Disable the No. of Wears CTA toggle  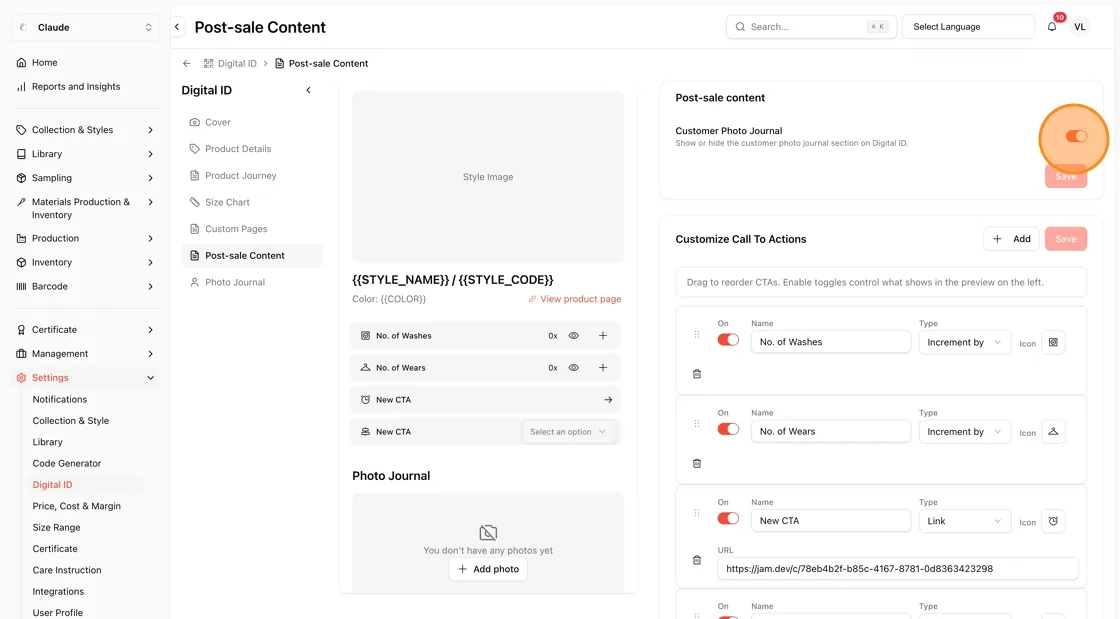click(728, 429)
